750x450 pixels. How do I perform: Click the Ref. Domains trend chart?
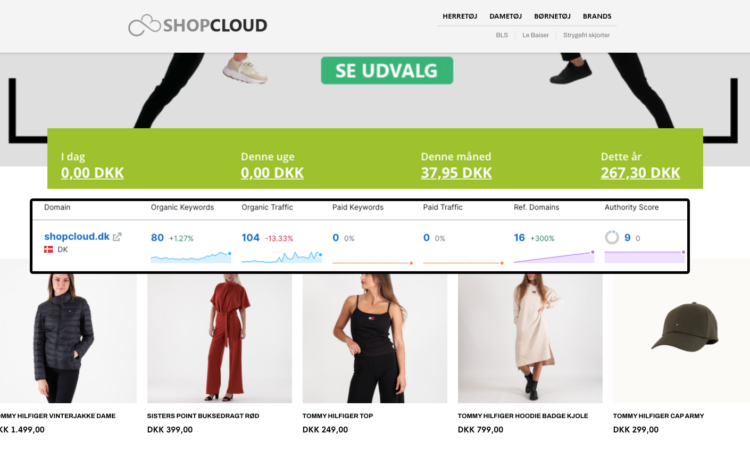pyautogui.click(x=554, y=257)
